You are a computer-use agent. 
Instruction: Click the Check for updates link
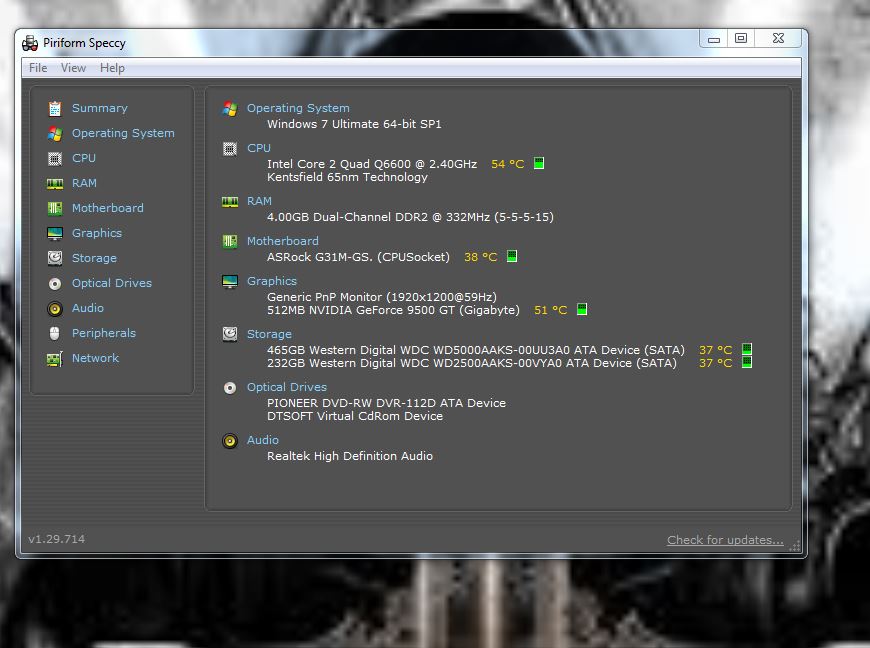(x=725, y=540)
